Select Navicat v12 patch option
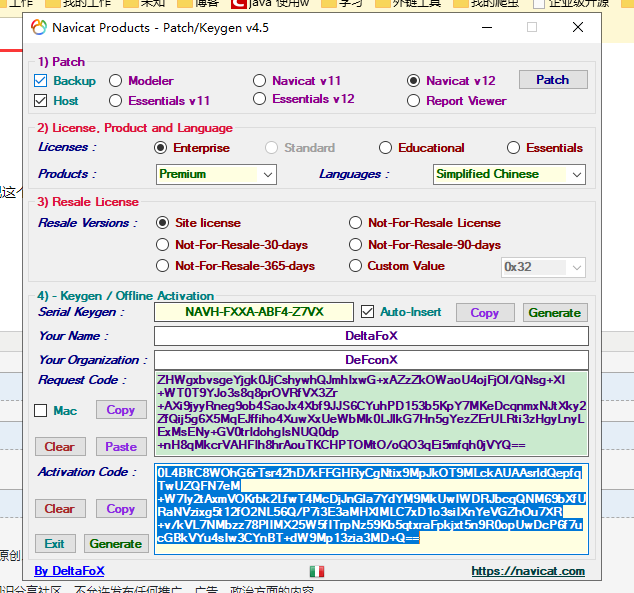Viewport: 634px width, 593px height. [413, 80]
